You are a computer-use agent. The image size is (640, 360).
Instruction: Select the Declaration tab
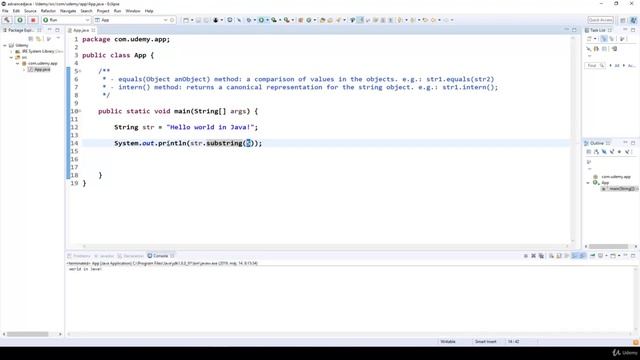[131, 256]
